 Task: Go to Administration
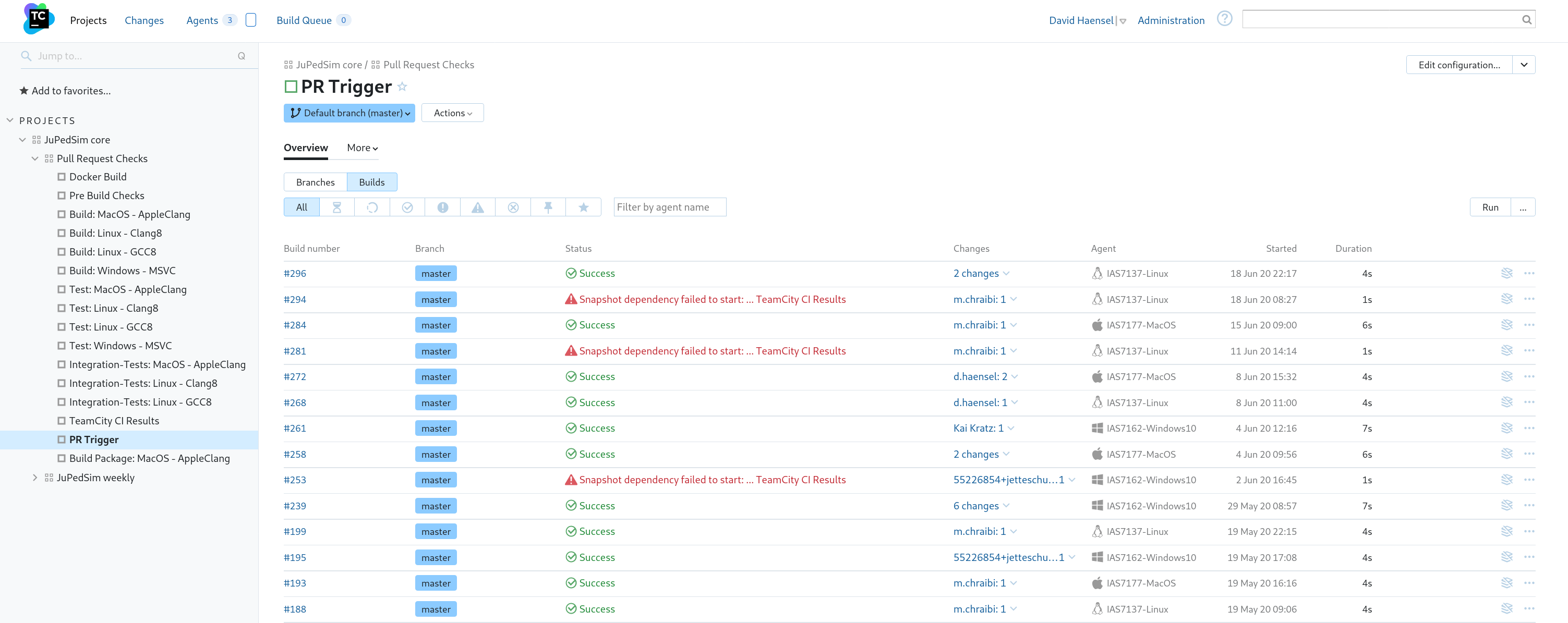click(1171, 21)
